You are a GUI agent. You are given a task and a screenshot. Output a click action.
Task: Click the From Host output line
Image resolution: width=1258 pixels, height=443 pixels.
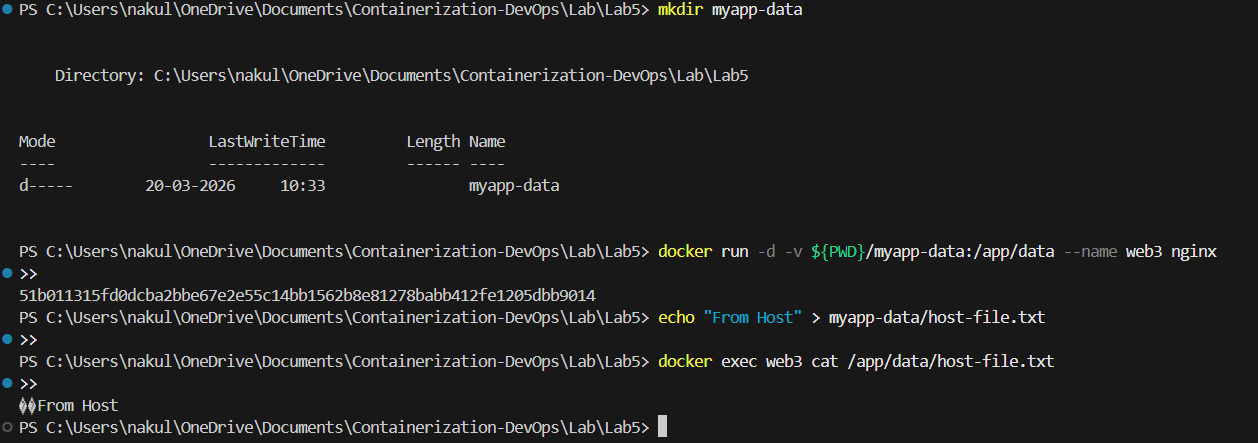coord(68,405)
